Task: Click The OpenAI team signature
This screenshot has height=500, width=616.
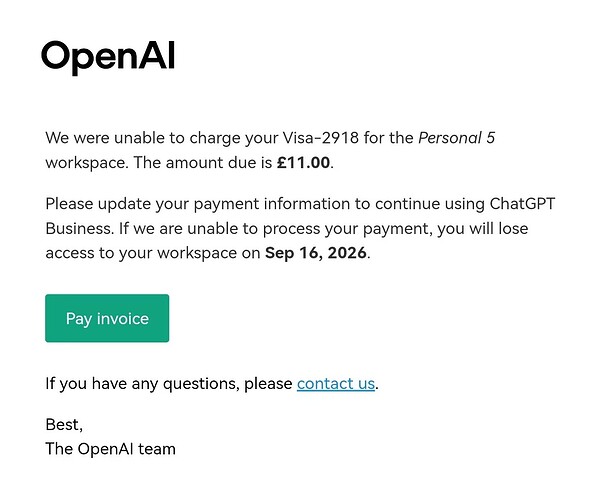Action: 110,449
